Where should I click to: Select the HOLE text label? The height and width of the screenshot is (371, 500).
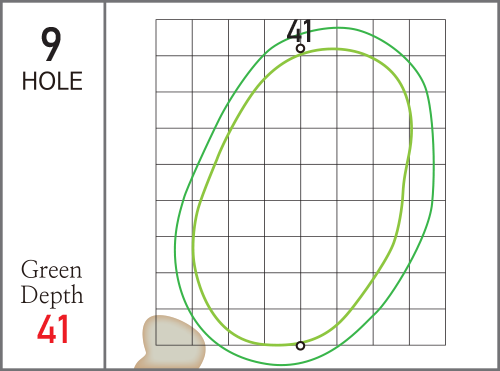52,81
